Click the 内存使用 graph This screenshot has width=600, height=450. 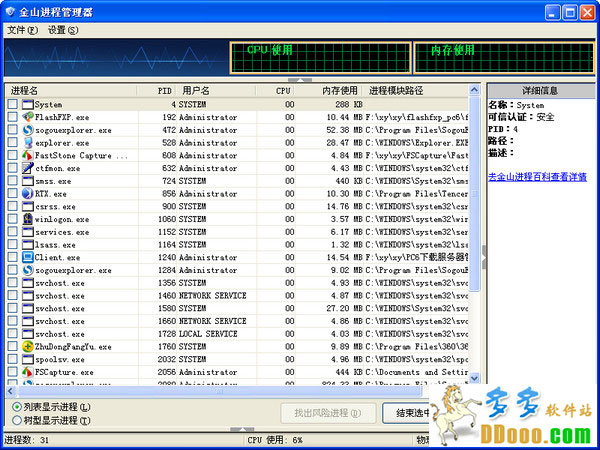[504, 57]
